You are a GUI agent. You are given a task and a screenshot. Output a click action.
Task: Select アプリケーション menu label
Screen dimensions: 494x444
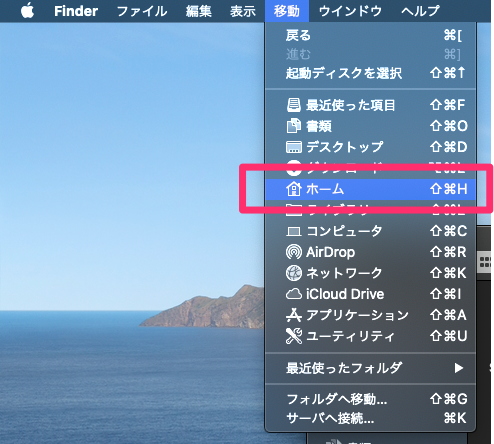point(357,315)
